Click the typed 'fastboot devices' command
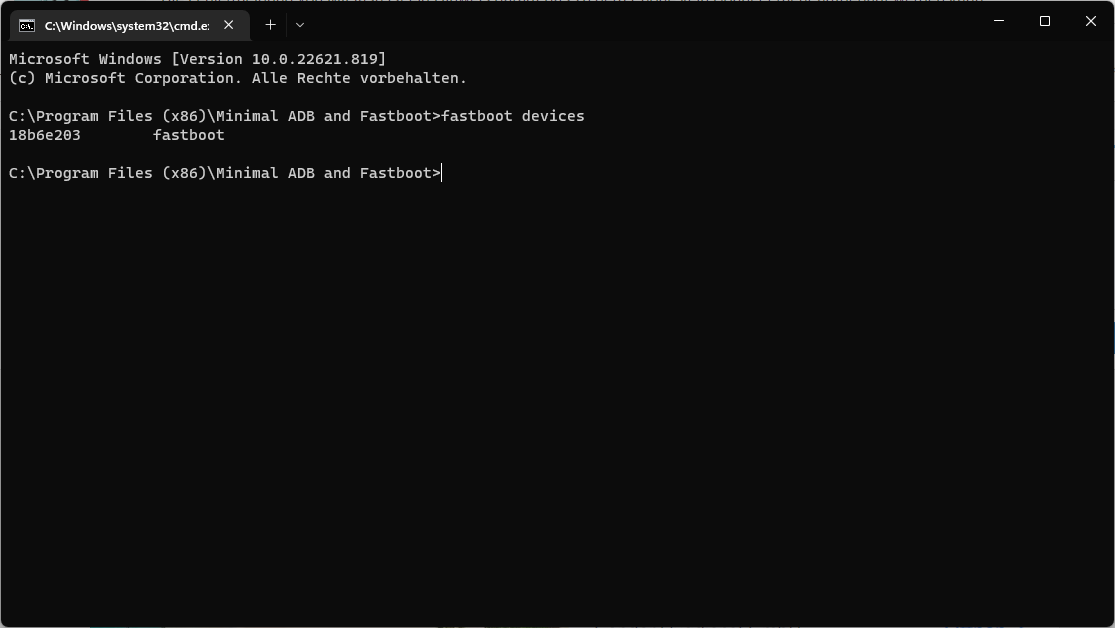The height and width of the screenshot is (628, 1115). click(x=513, y=116)
